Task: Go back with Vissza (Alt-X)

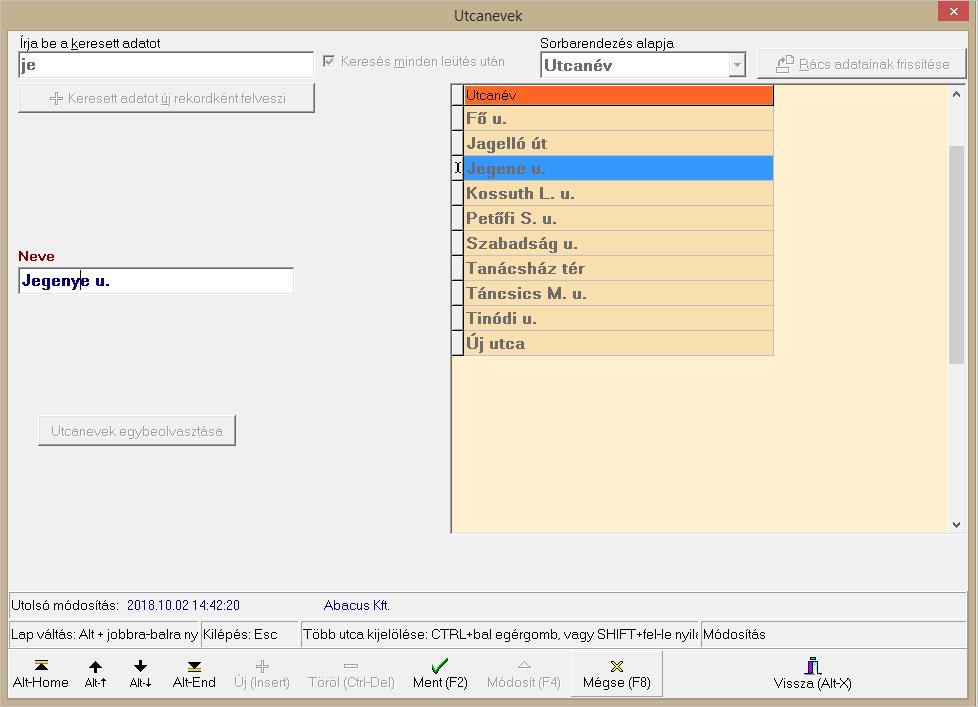Action: (x=812, y=674)
